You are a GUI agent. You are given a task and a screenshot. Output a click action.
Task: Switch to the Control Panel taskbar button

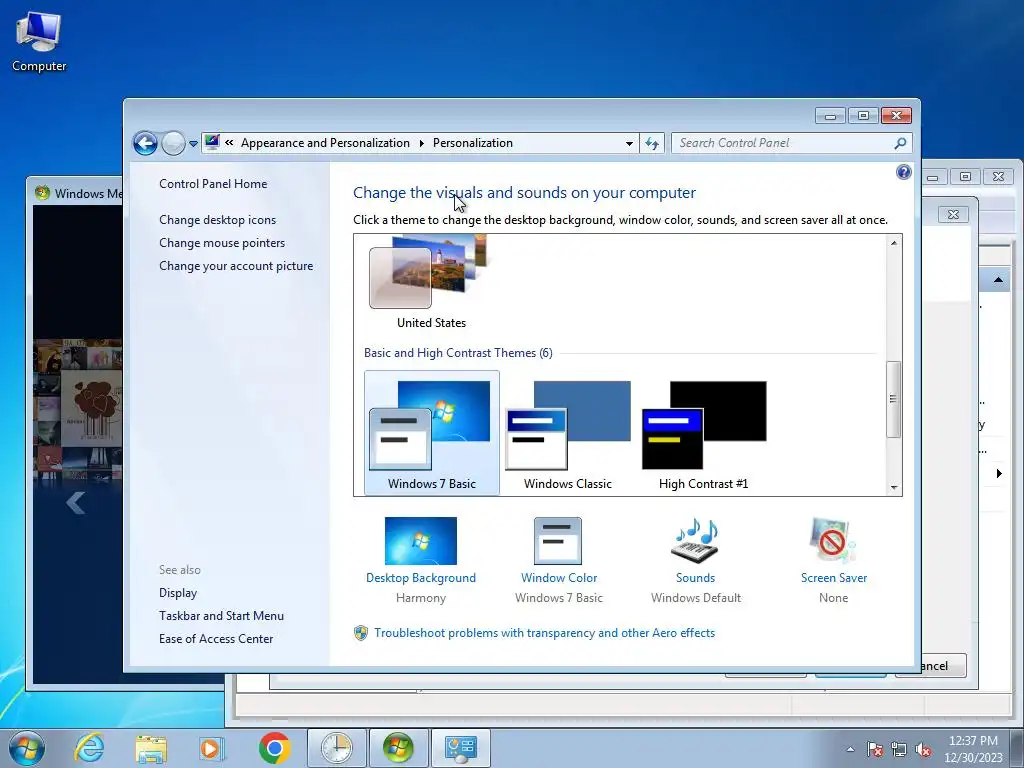click(x=461, y=748)
